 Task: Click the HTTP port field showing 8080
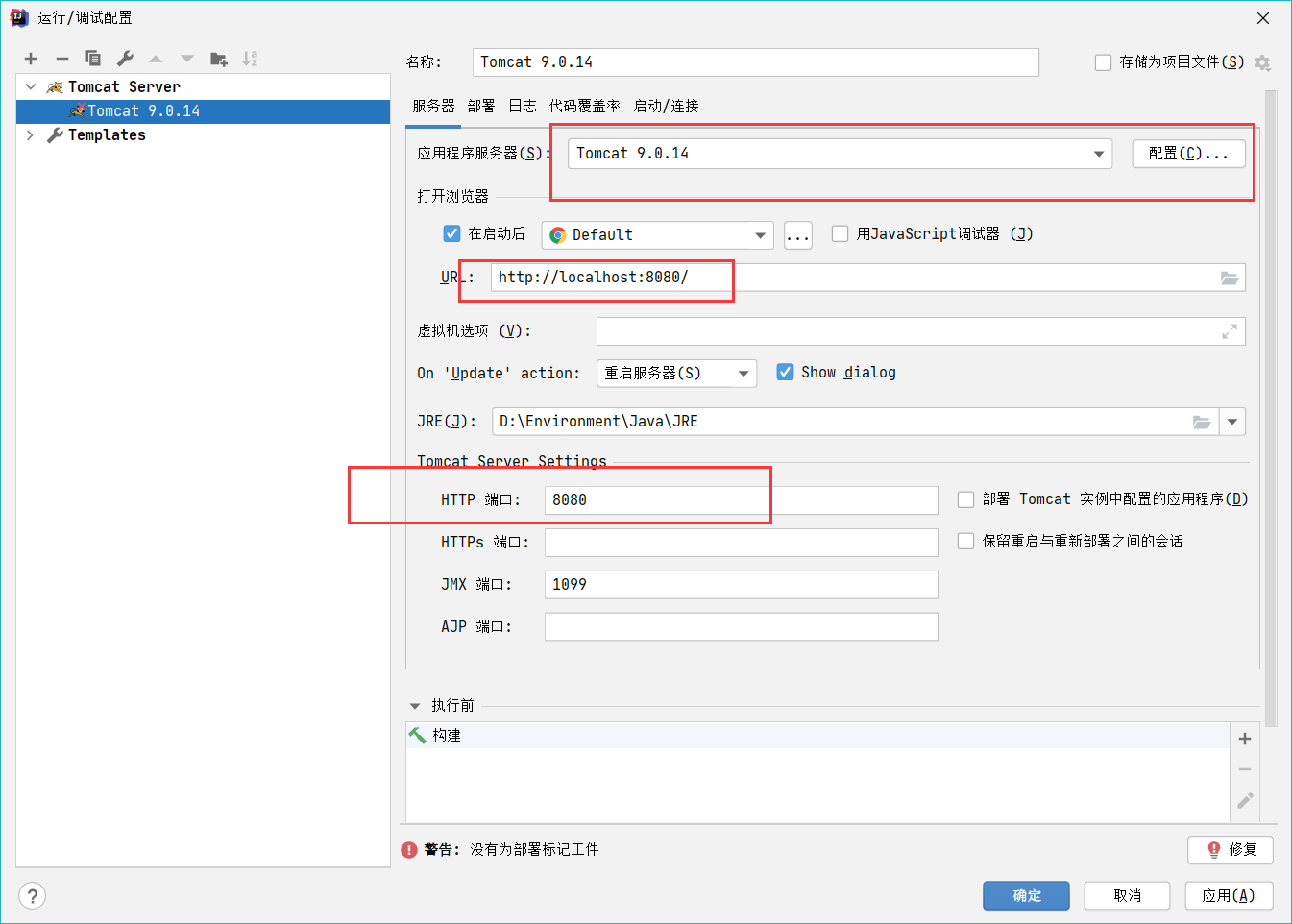742,500
